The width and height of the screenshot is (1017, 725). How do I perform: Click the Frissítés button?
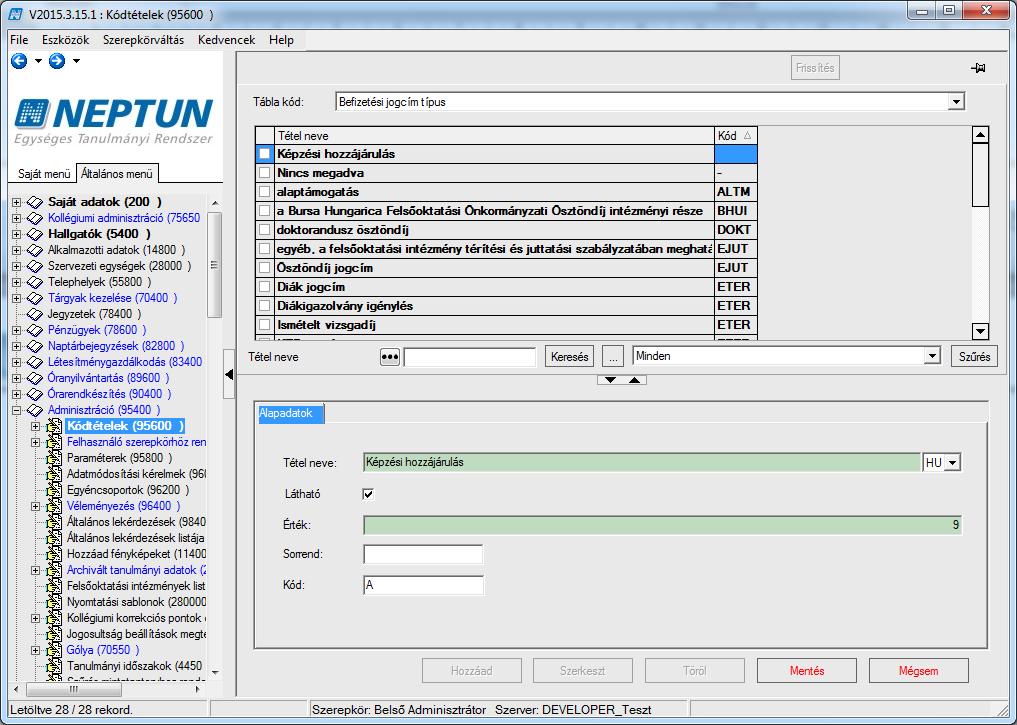[x=815, y=68]
